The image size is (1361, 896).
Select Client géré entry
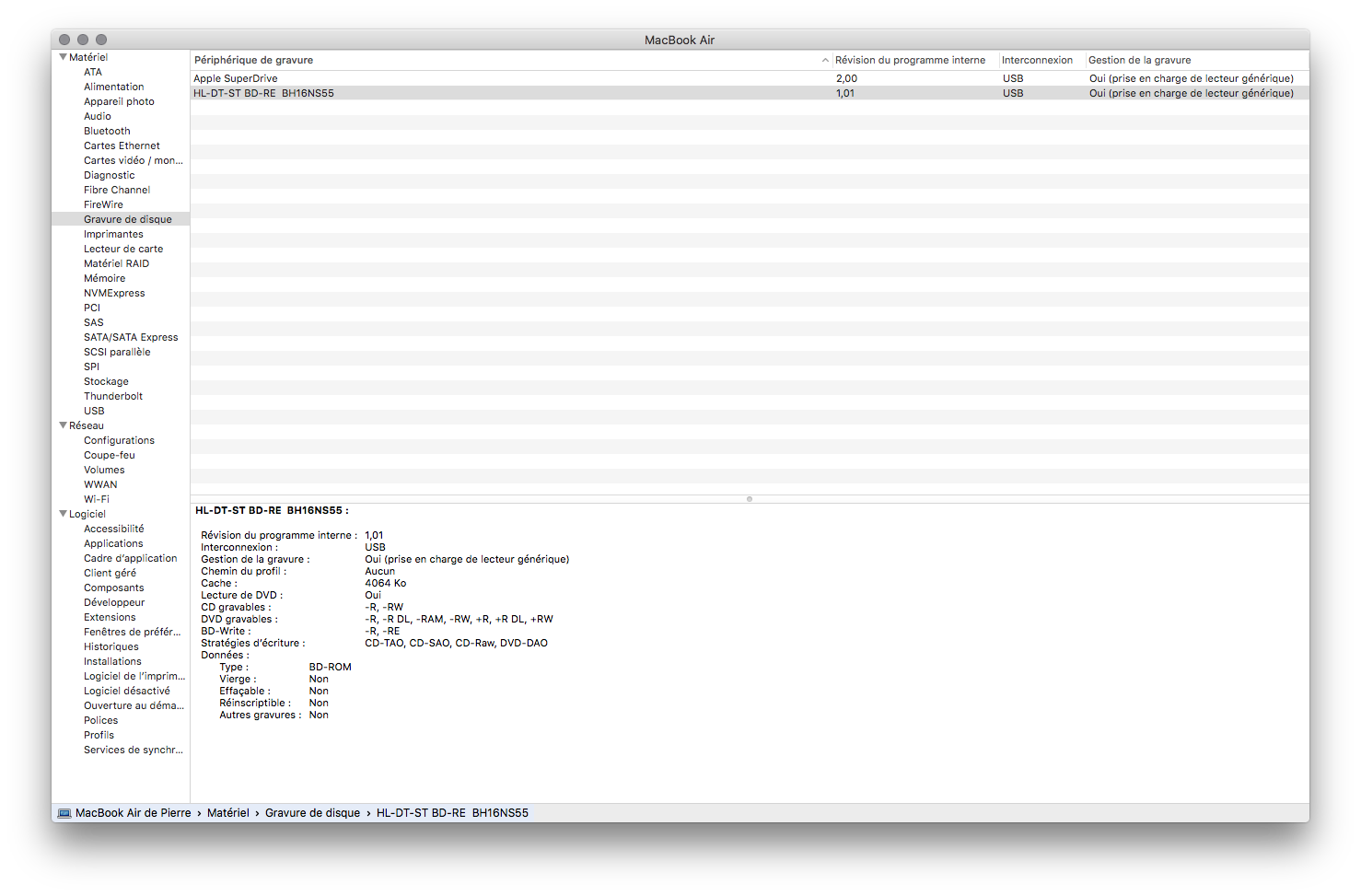[x=110, y=573]
